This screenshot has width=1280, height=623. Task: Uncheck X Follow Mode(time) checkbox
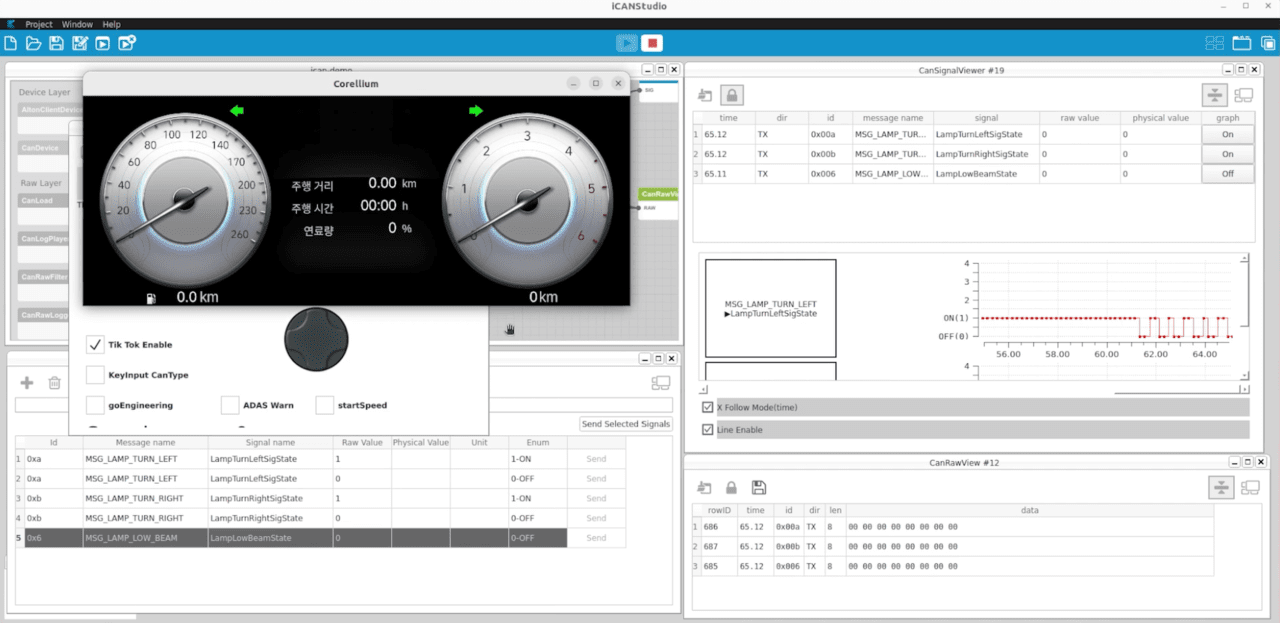(708, 408)
